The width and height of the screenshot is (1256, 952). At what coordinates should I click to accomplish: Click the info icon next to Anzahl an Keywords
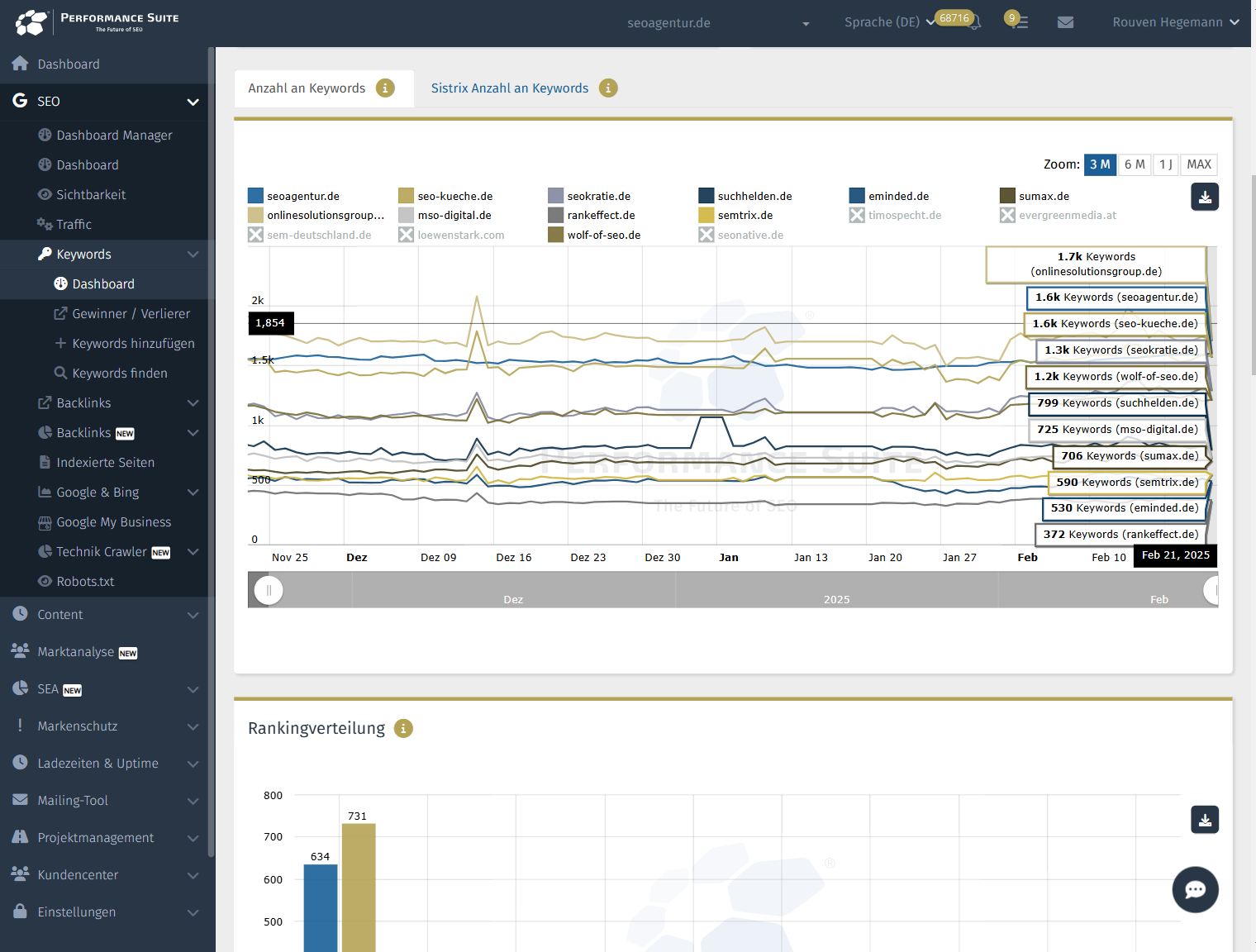click(385, 88)
